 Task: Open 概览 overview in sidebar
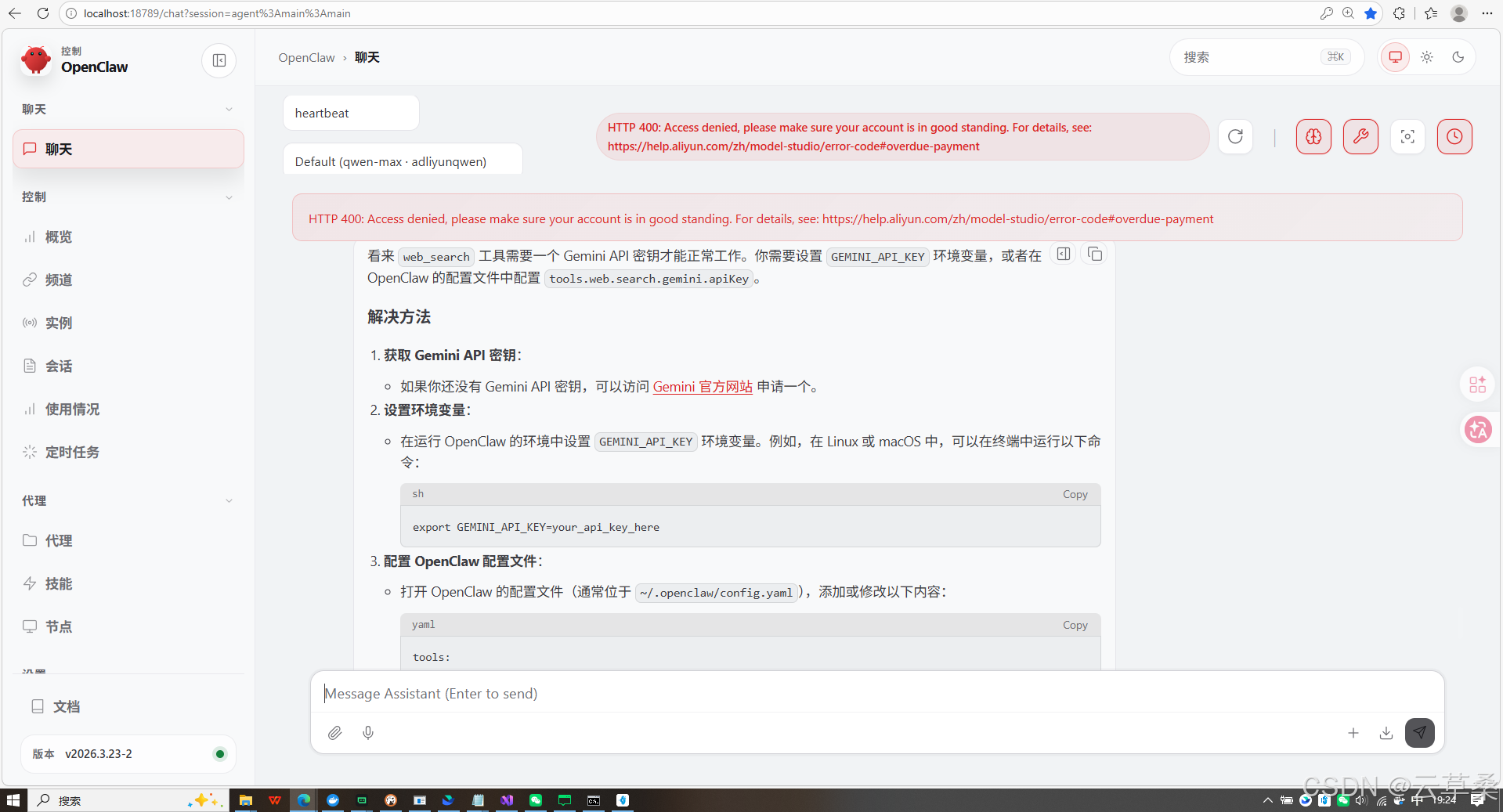tap(128, 236)
